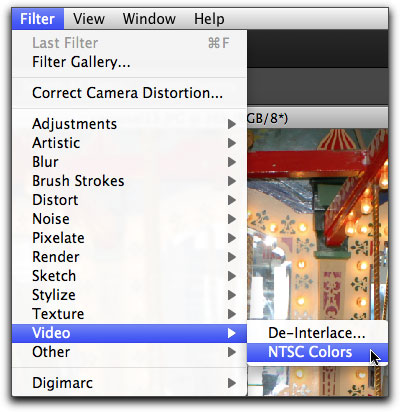
Task: Expand the Texture submenu
Action: pyautogui.click(x=129, y=314)
